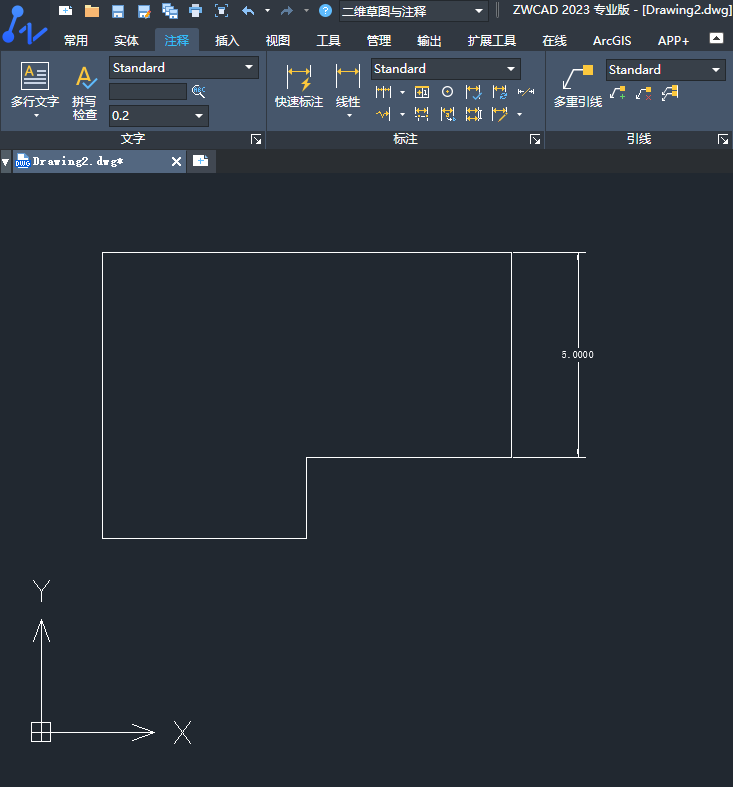Screen dimensions: 733x787
Task: Open the APP+ ribbon tab
Action: (673, 41)
